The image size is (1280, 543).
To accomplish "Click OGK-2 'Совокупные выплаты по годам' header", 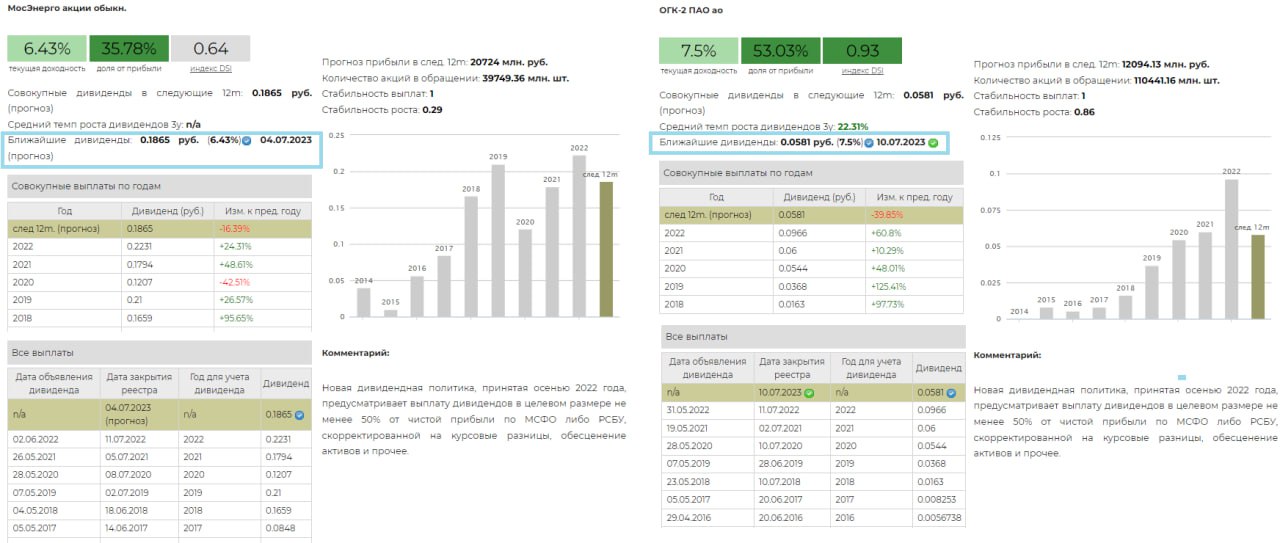I will coord(812,173).
